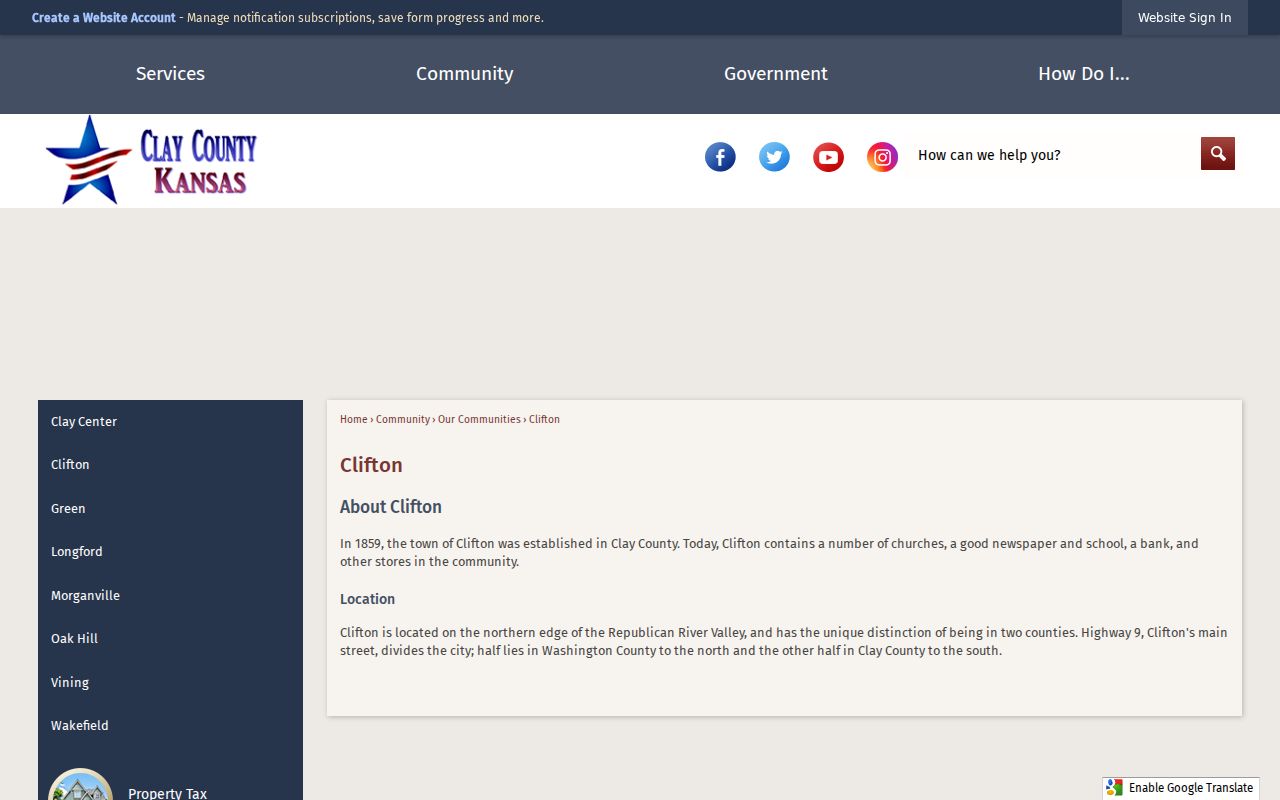The image size is (1280, 800).
Task: Click the Clifton breadcrumb link
Action: pyautogui.click(x=544, y=420)
